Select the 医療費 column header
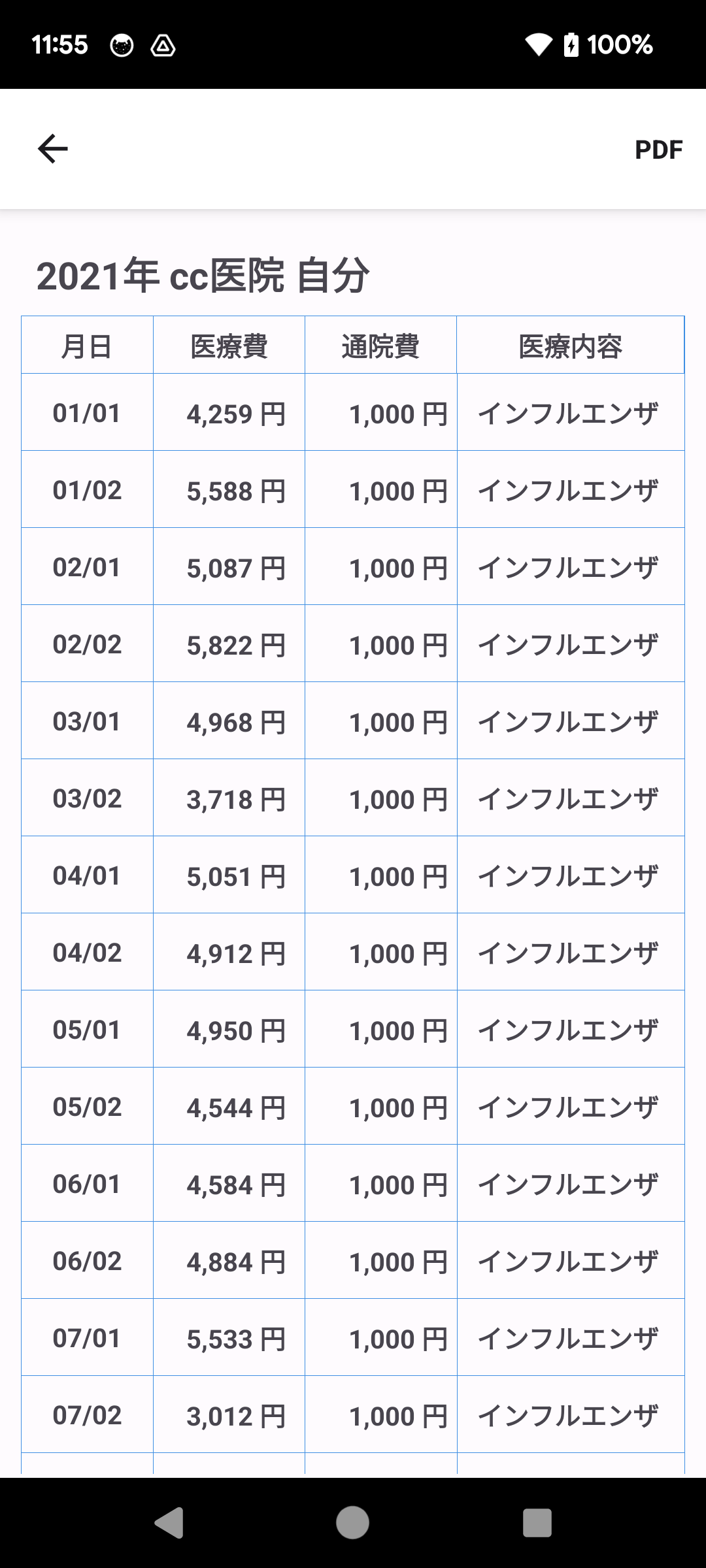The height and width of the screenshot is (1568, 706). [x=229, y=346]
